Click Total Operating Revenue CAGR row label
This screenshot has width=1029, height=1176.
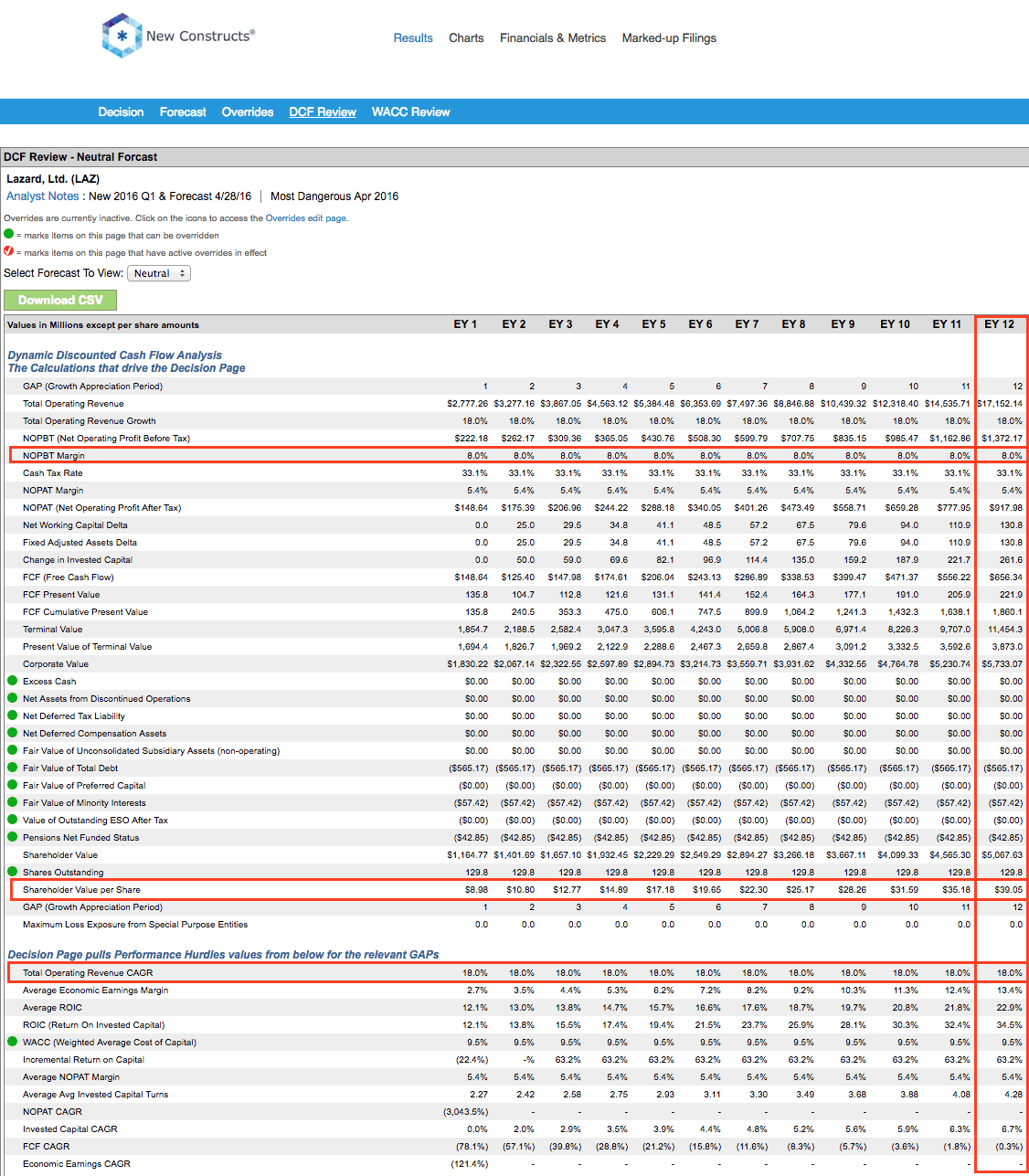pos(88,972)
